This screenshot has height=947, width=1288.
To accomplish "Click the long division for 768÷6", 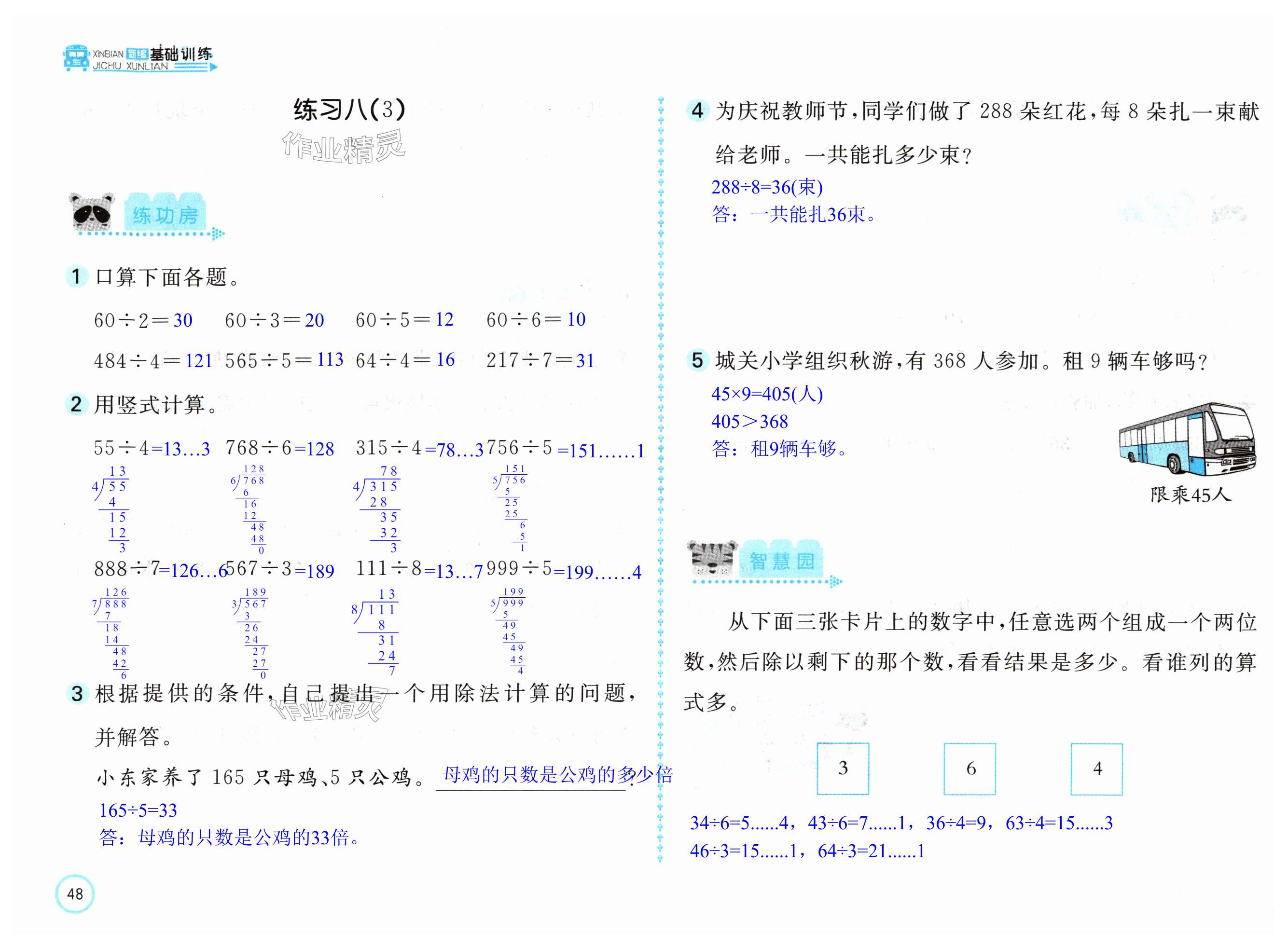I will (x=249, y=509).
